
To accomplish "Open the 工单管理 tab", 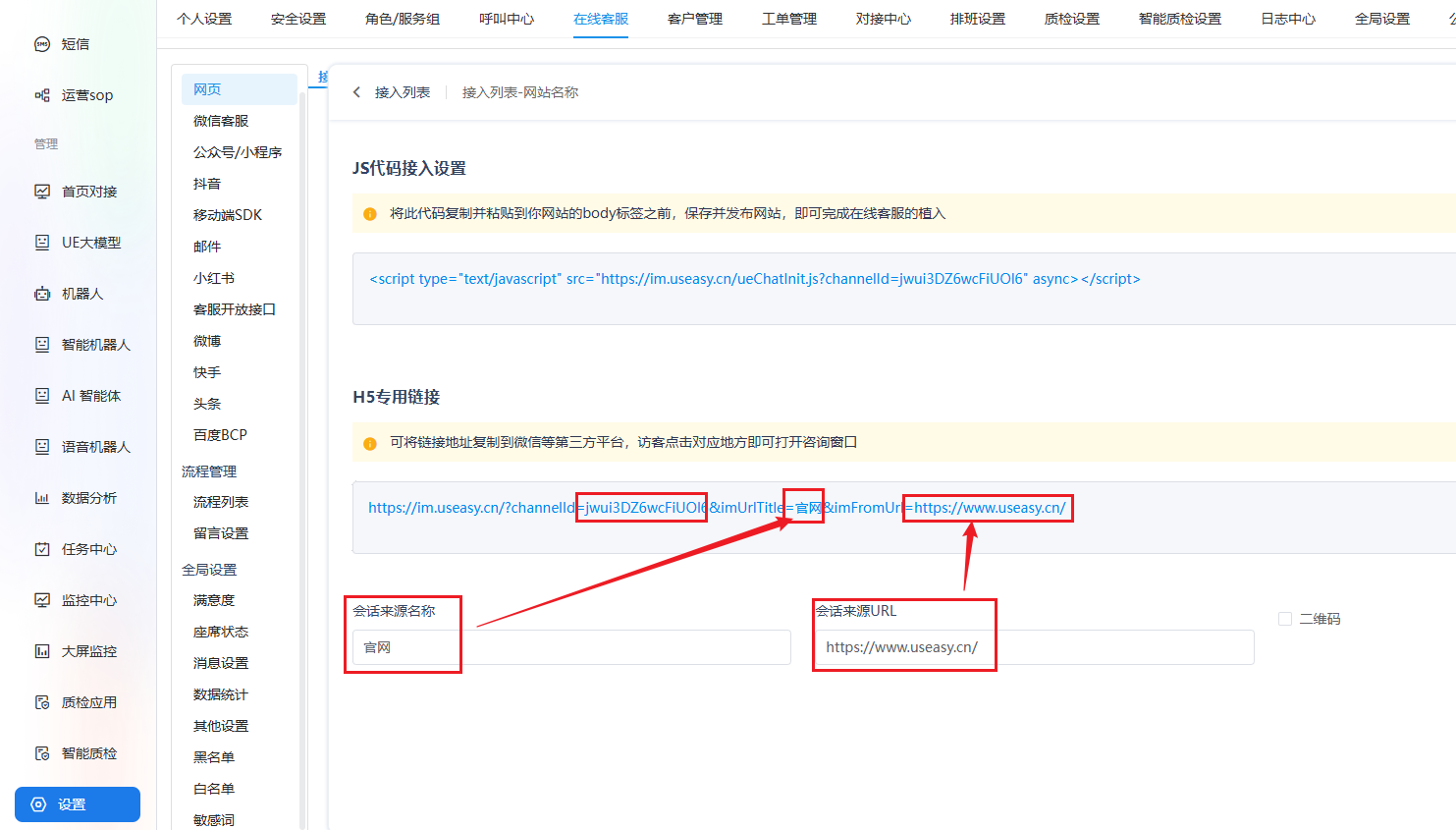I will pos(789,19).
